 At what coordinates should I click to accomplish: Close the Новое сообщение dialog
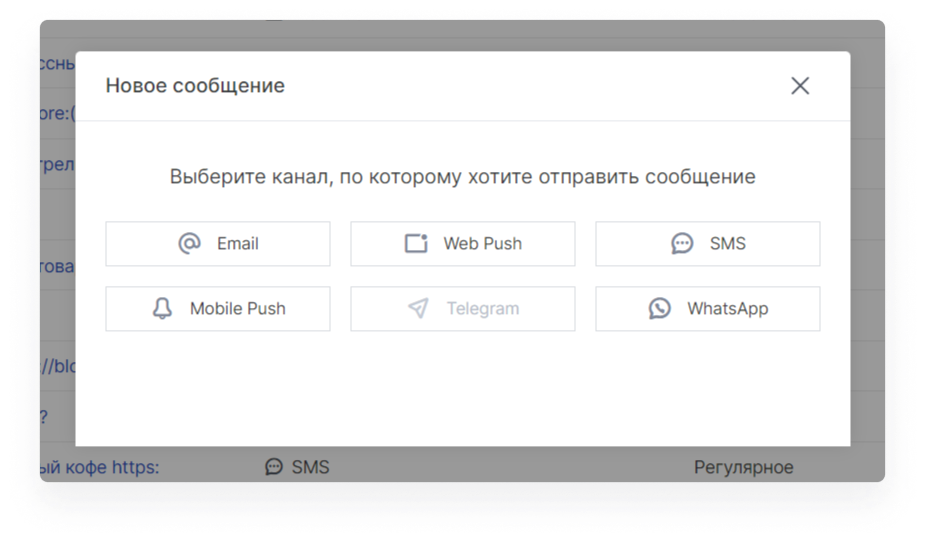[800, 86]
